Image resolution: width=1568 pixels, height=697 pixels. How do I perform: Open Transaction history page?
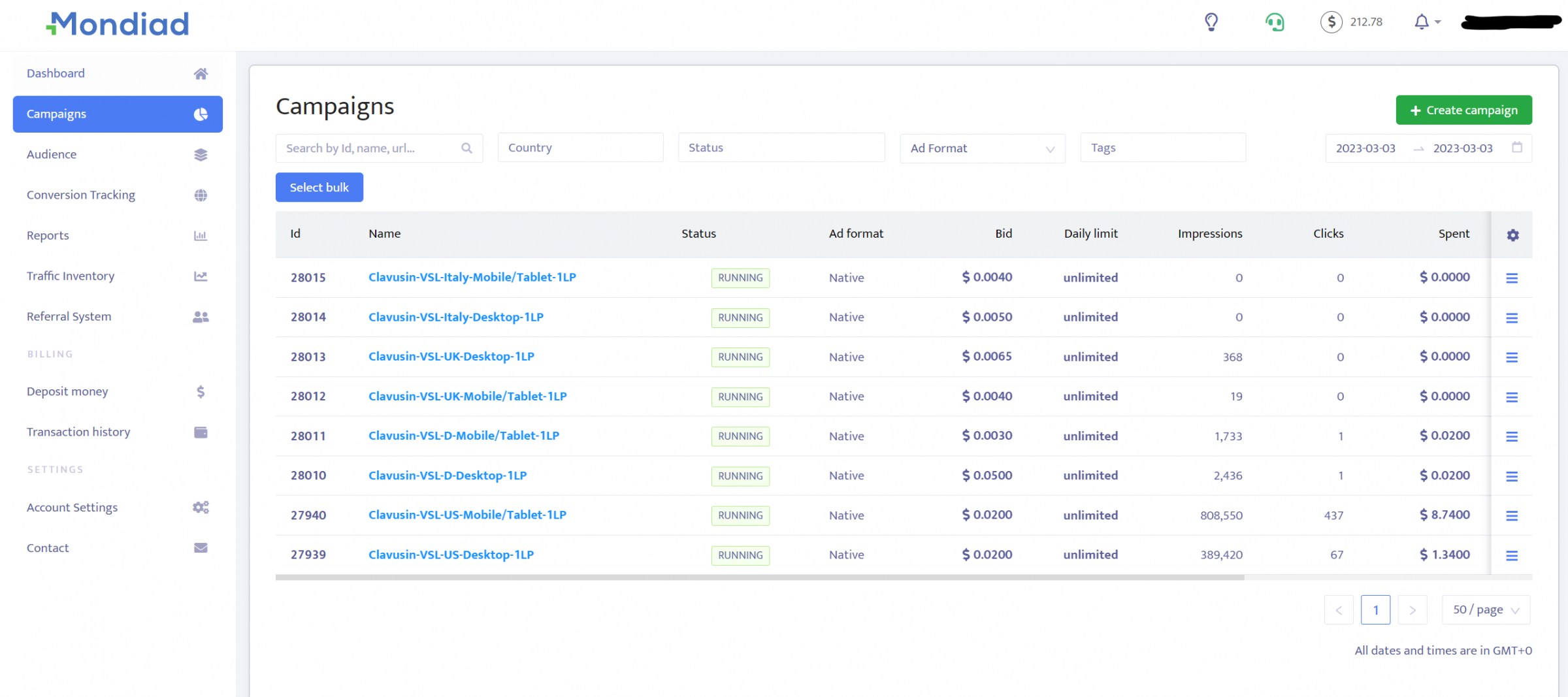(118, 432)
